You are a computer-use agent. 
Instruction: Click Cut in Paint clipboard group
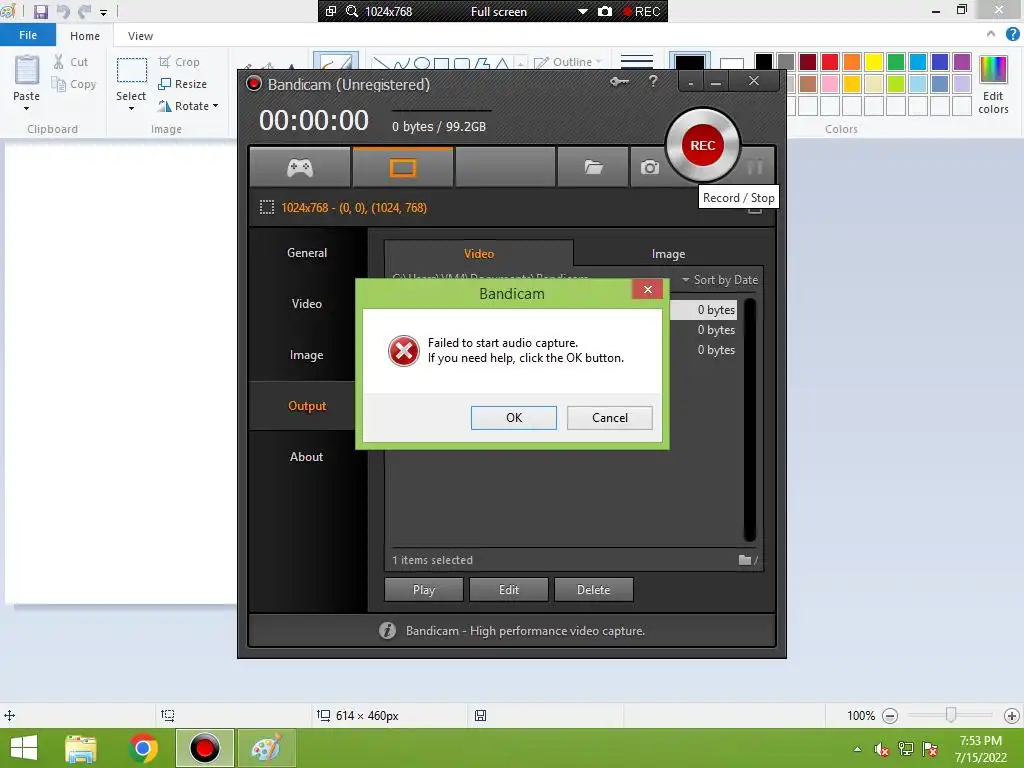[71, 62]
